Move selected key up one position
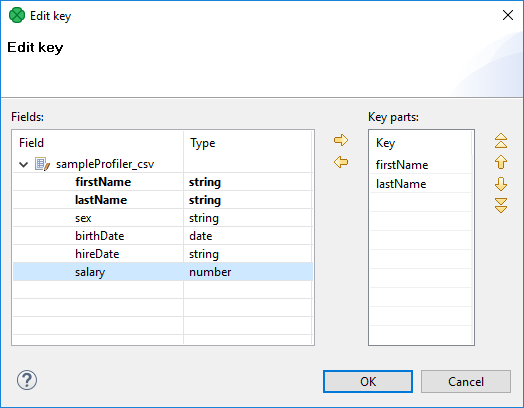524x408 pixels. pyautogui.click(x=501, y=162)
